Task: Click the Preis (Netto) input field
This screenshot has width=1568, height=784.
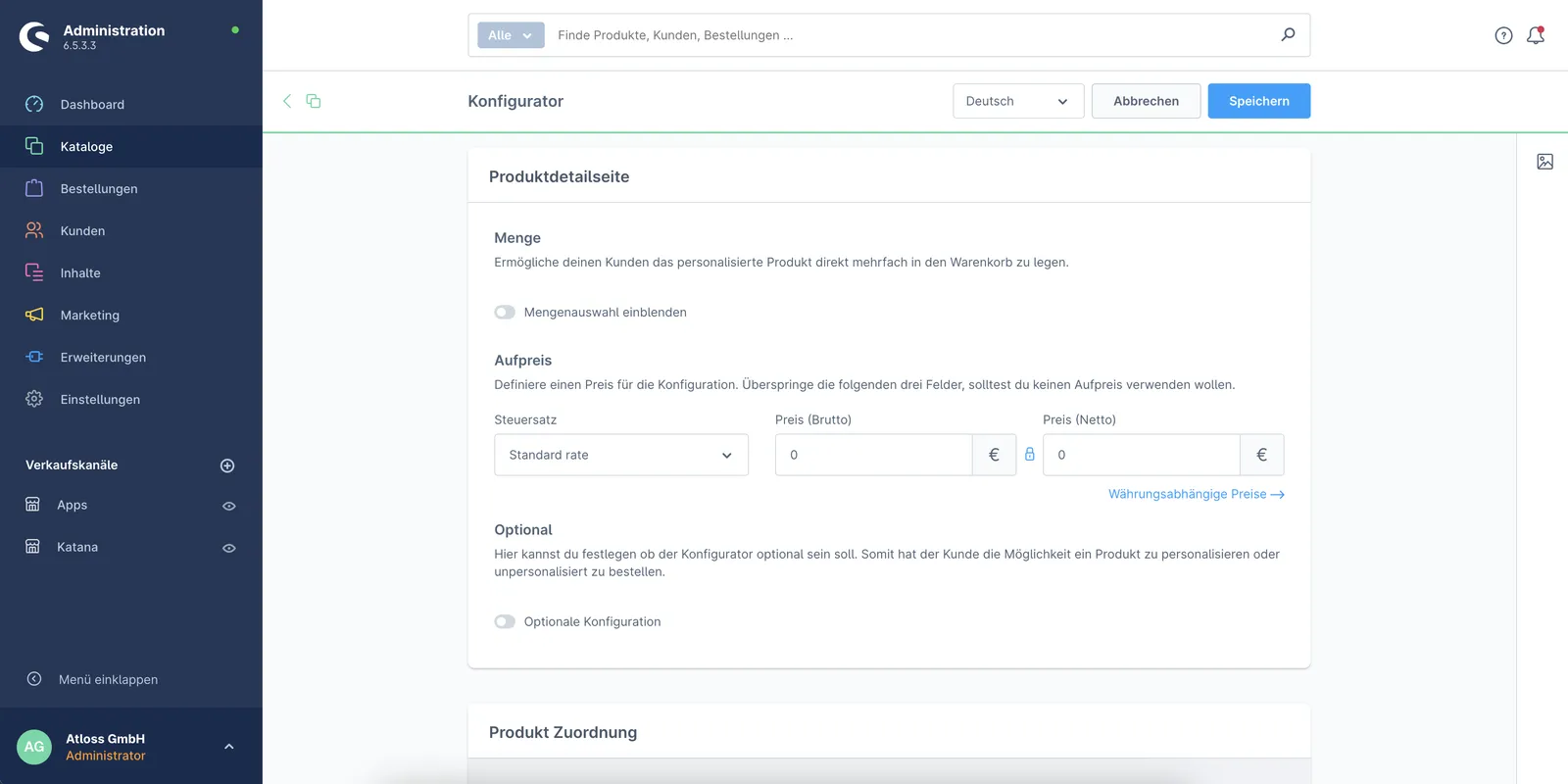Action: (x=1142, y=455)
